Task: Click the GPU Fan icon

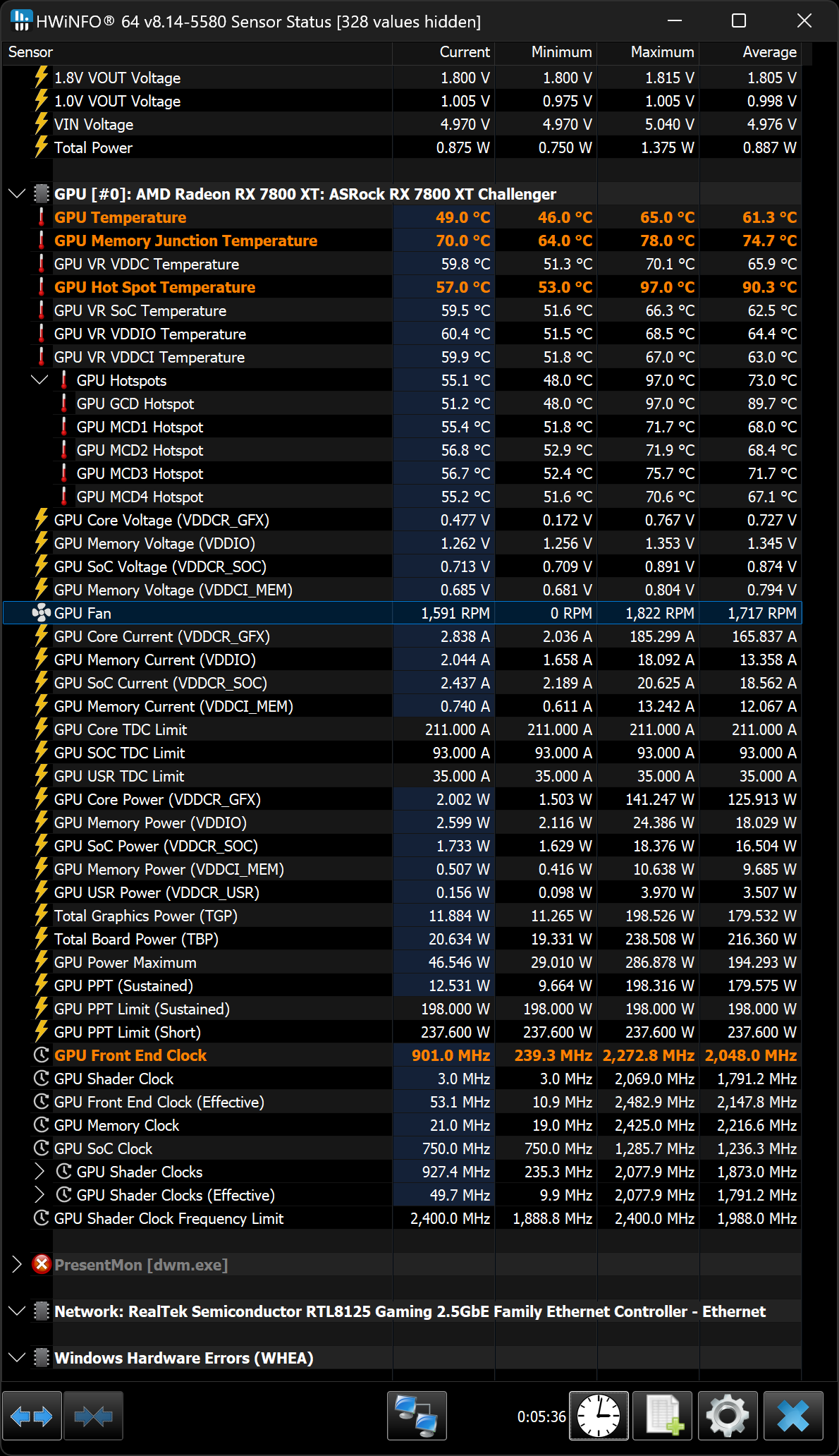Action: tap(42, 613)
